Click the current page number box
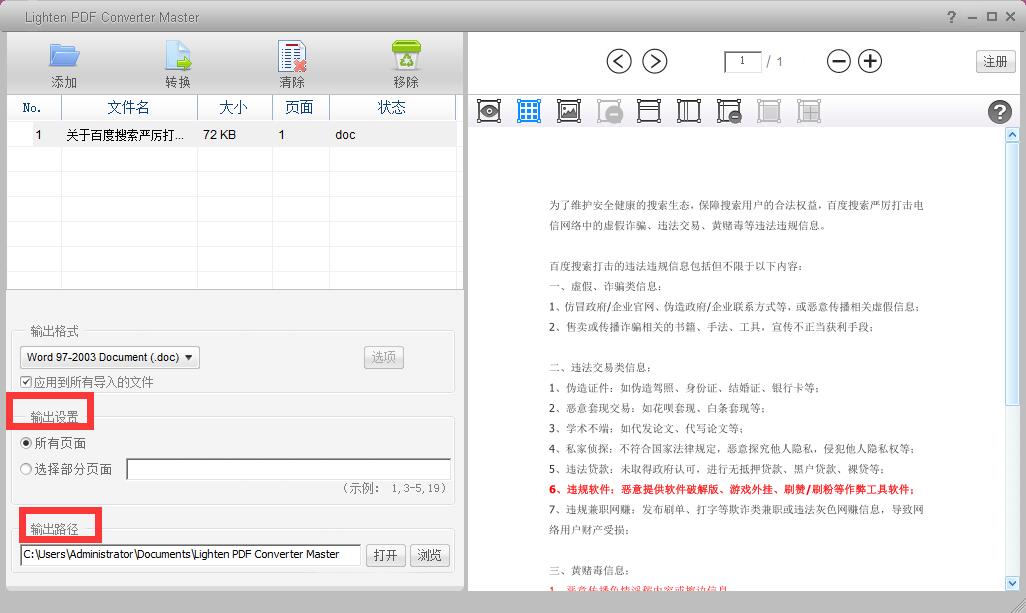This screenshot has height=613, width=1026. [x=743, y=61]
